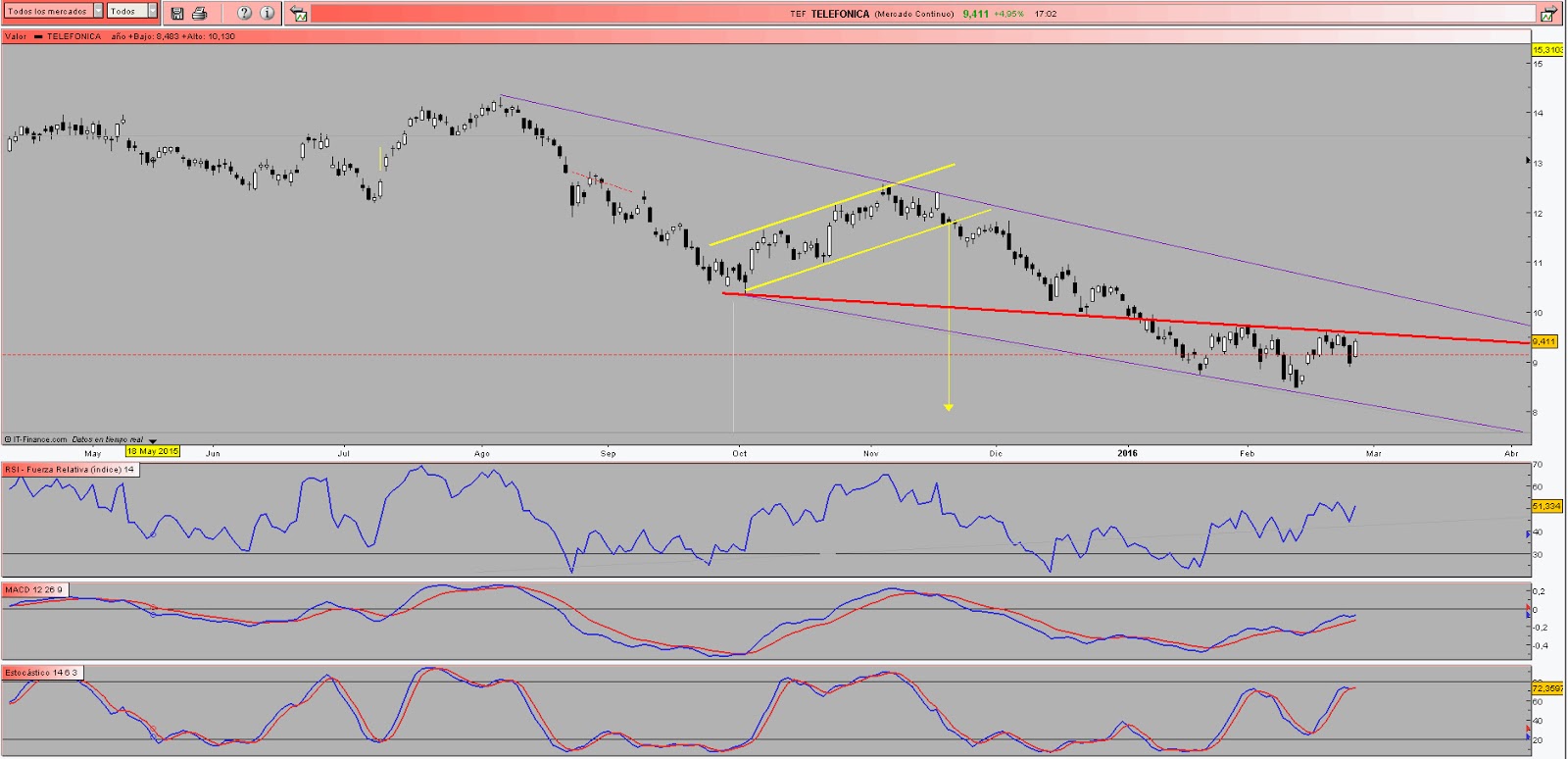Click the 'Oct' label on the time axis
1568x759 pixels.
pos(740,453)
